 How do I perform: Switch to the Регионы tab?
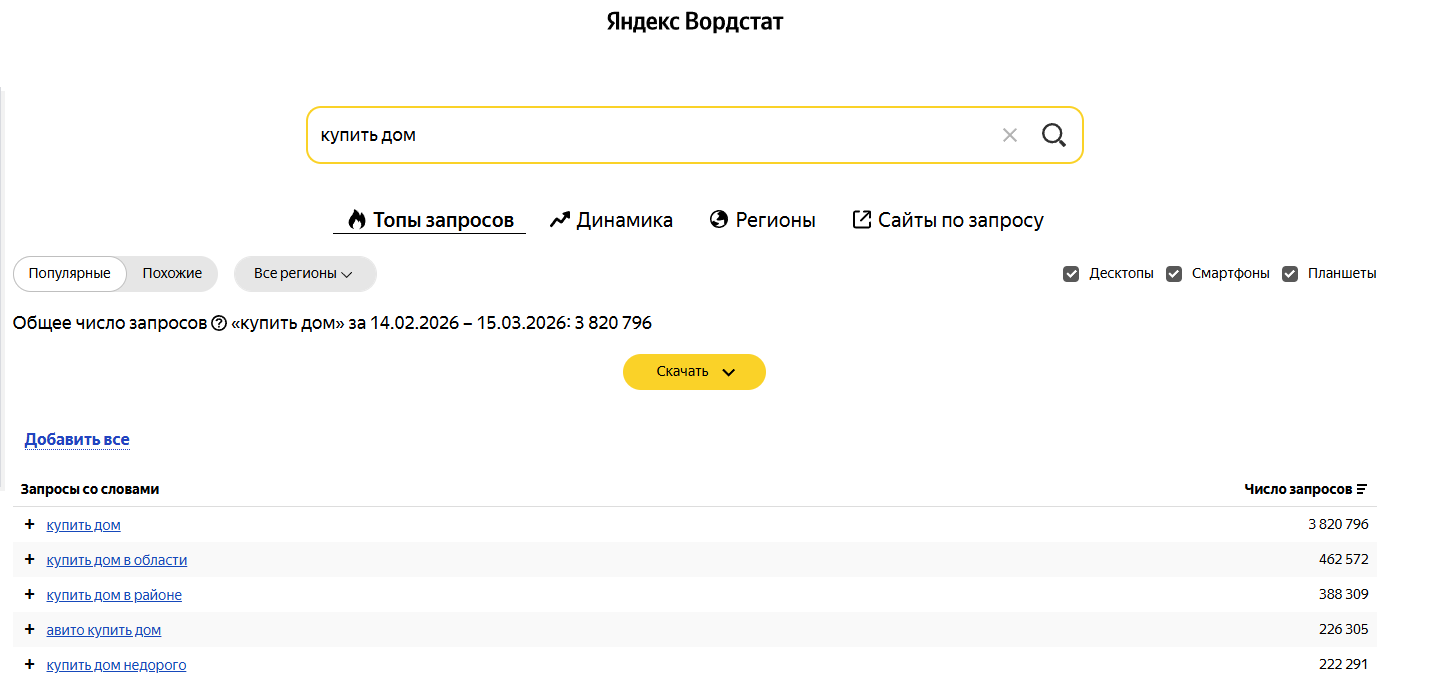pos(763,220)
